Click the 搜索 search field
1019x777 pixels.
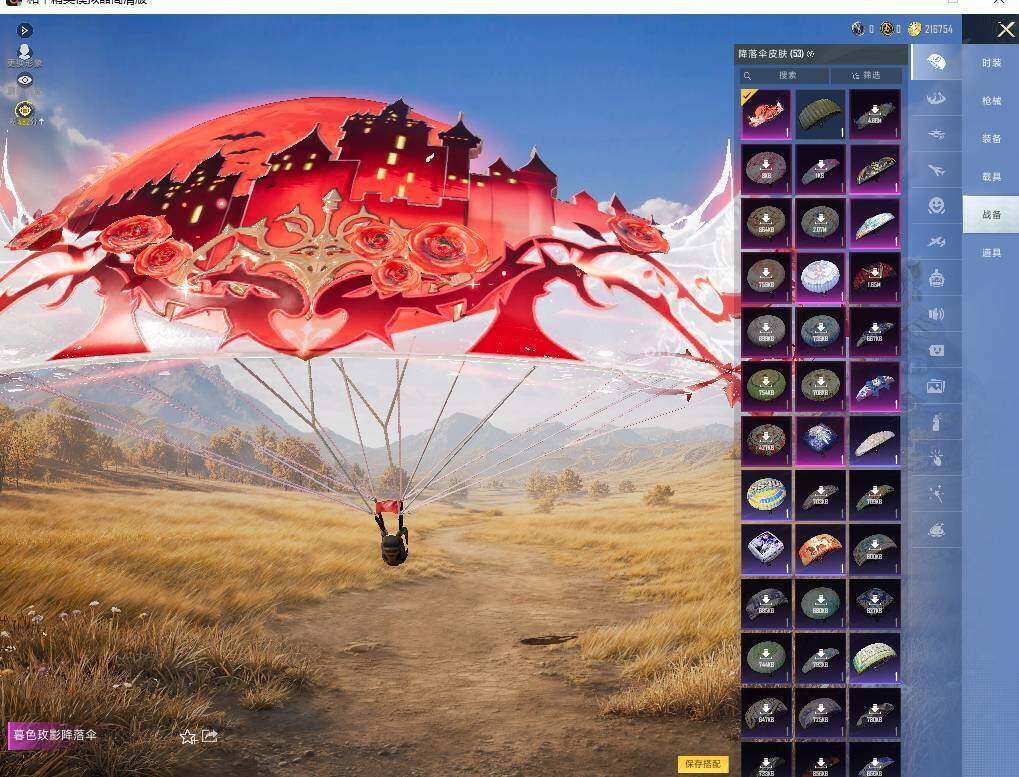click(x=784, y=75)
